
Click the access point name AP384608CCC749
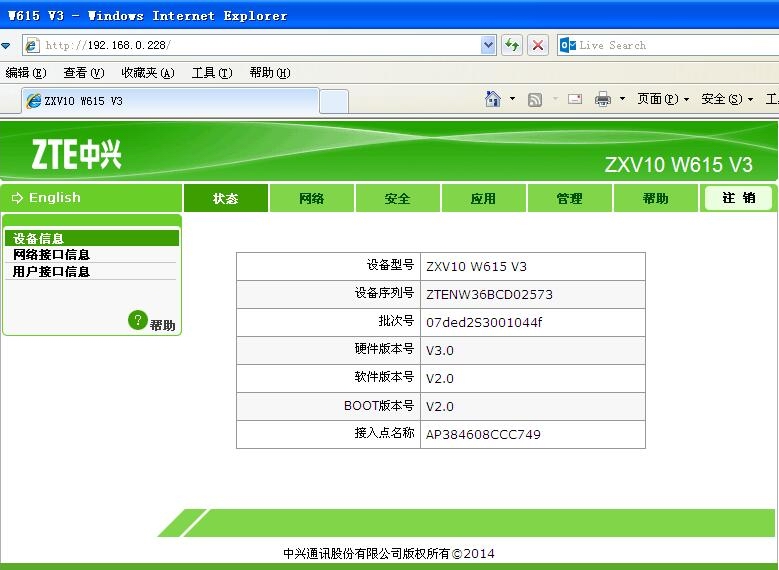(x=483, y=434)
